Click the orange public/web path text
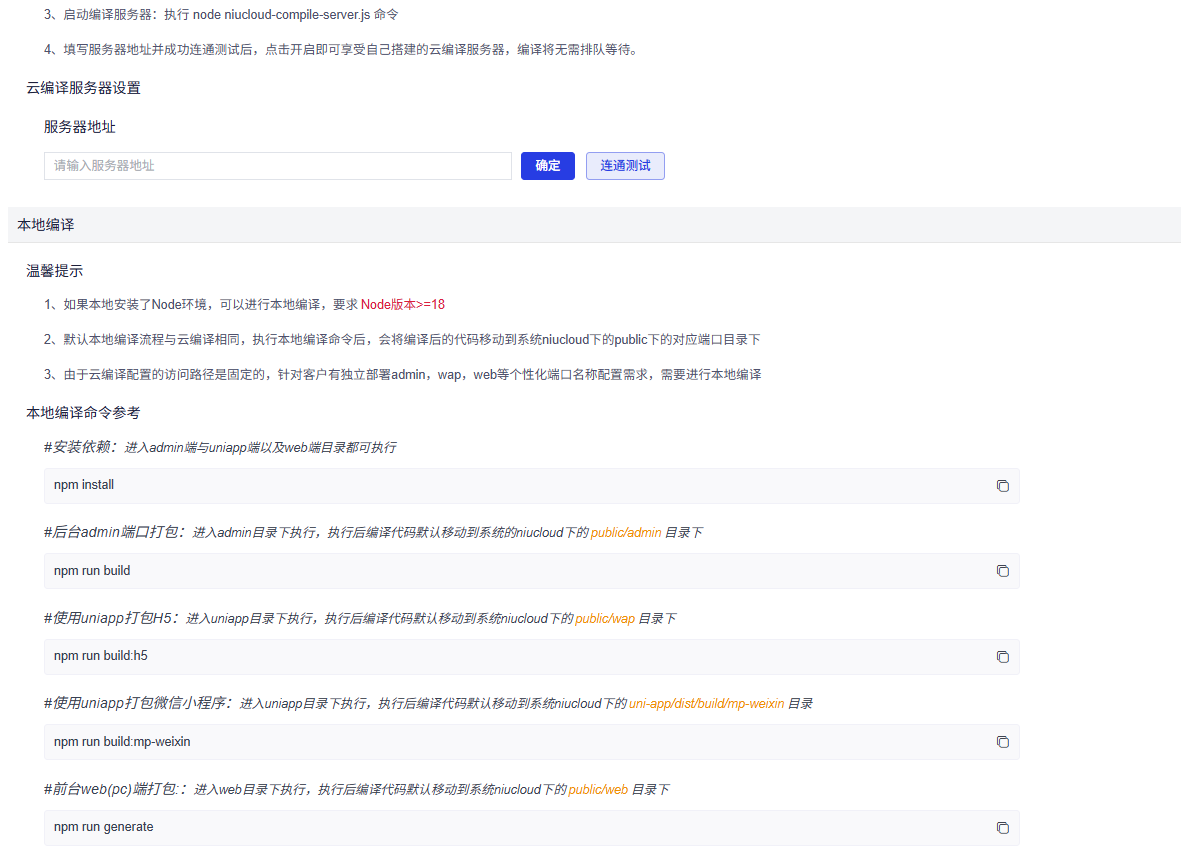 [598, 790]
